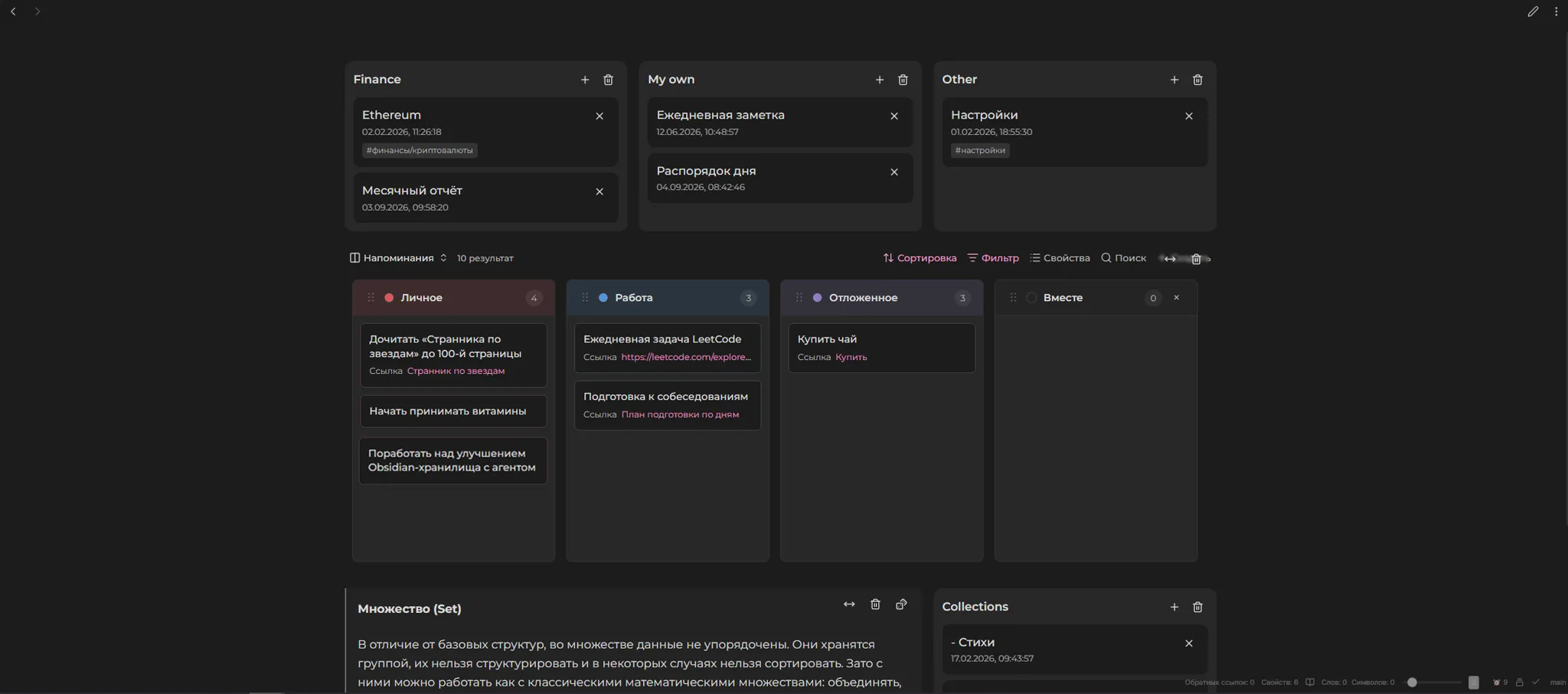Open the Начать принимать витамины card

coord(453,411)
